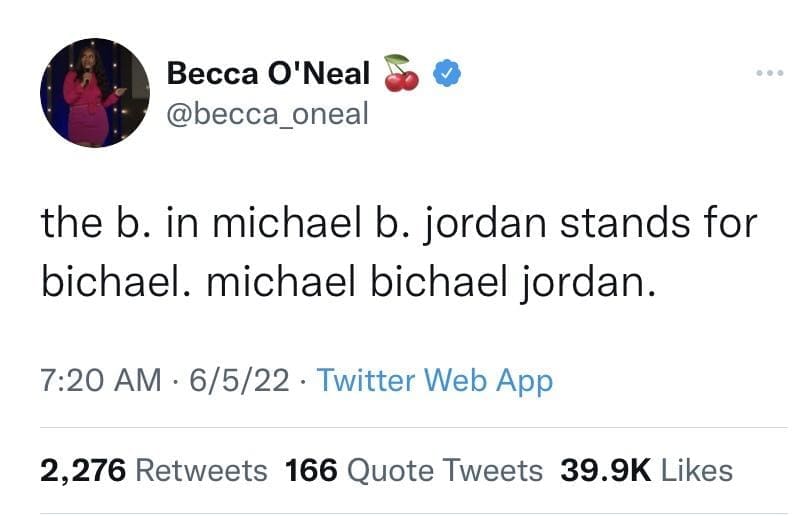This screenshot has width=812, height=516.
Task: Open Becca O'Neal's profile picture
Action: click(x=95, y=93)
